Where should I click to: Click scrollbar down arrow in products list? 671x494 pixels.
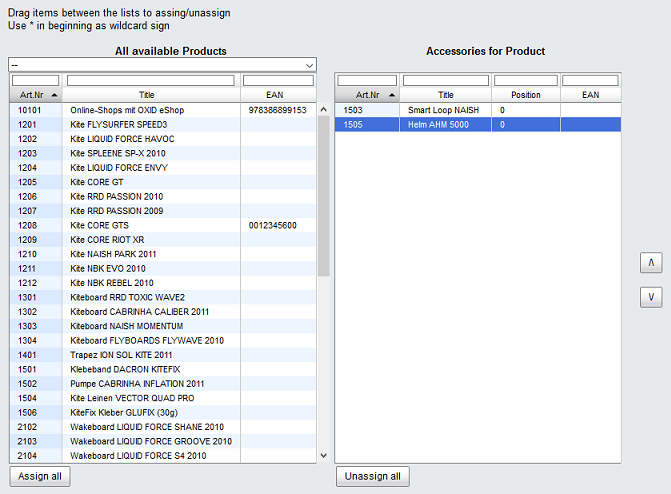coord(324,455)
